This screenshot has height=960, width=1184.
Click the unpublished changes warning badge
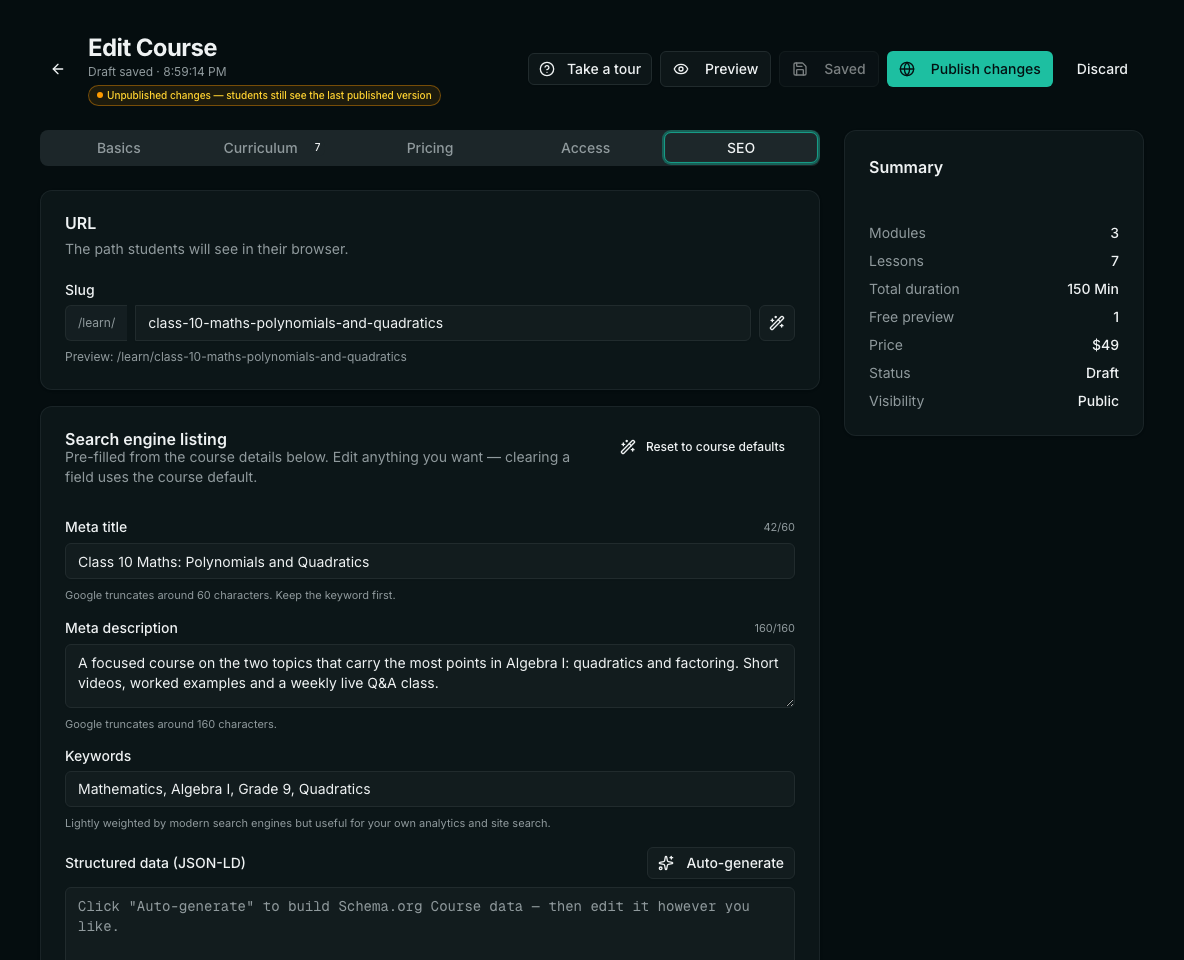coord(264,95)
